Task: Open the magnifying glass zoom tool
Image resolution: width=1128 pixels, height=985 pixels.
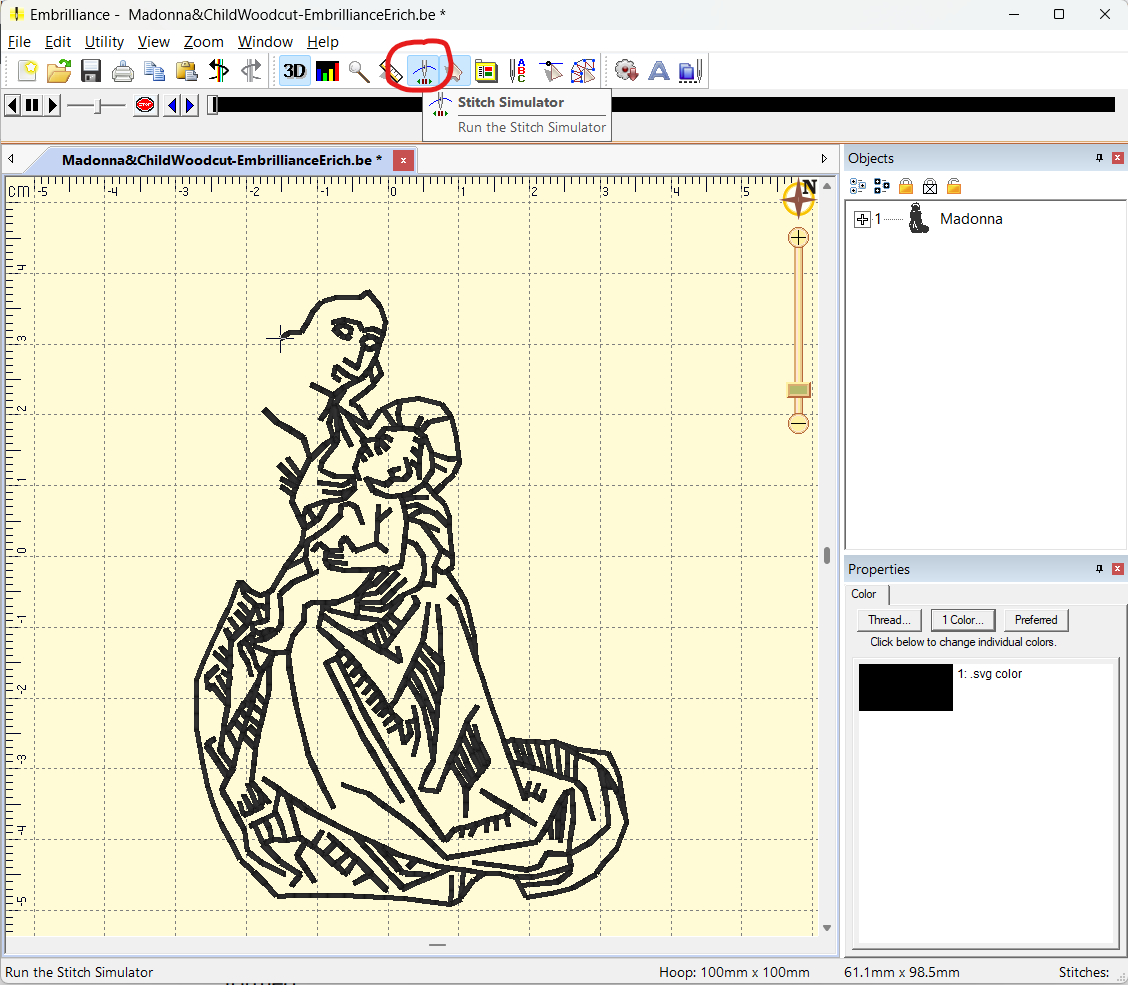Action: coord(359,71)
